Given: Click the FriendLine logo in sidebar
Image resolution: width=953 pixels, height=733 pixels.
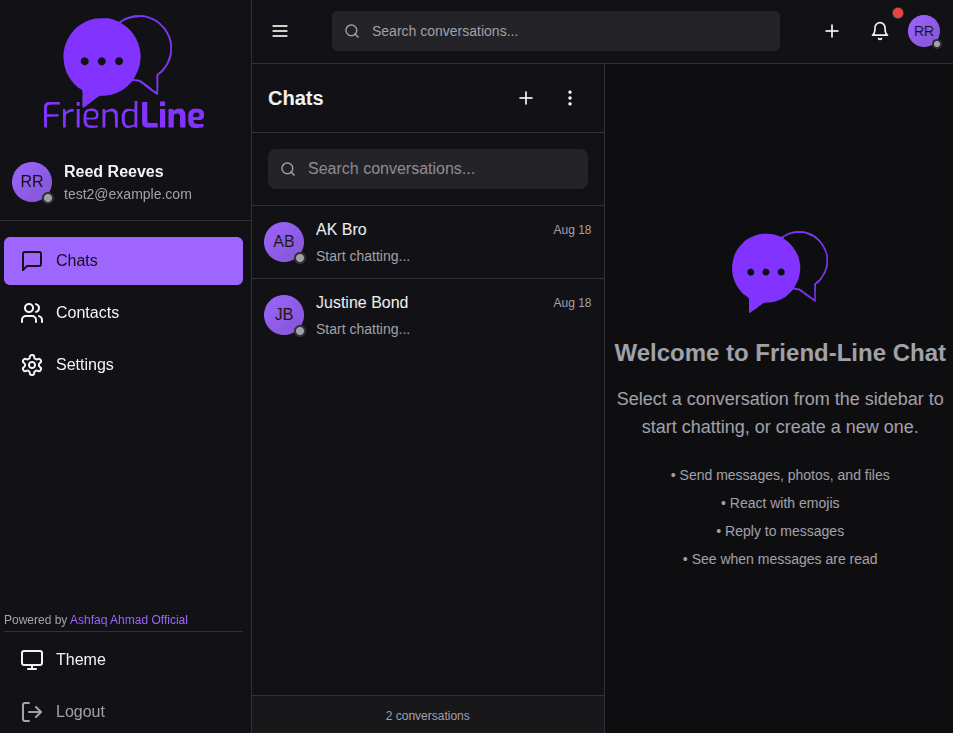Looking at the screenshot, I should coord(124,74).
